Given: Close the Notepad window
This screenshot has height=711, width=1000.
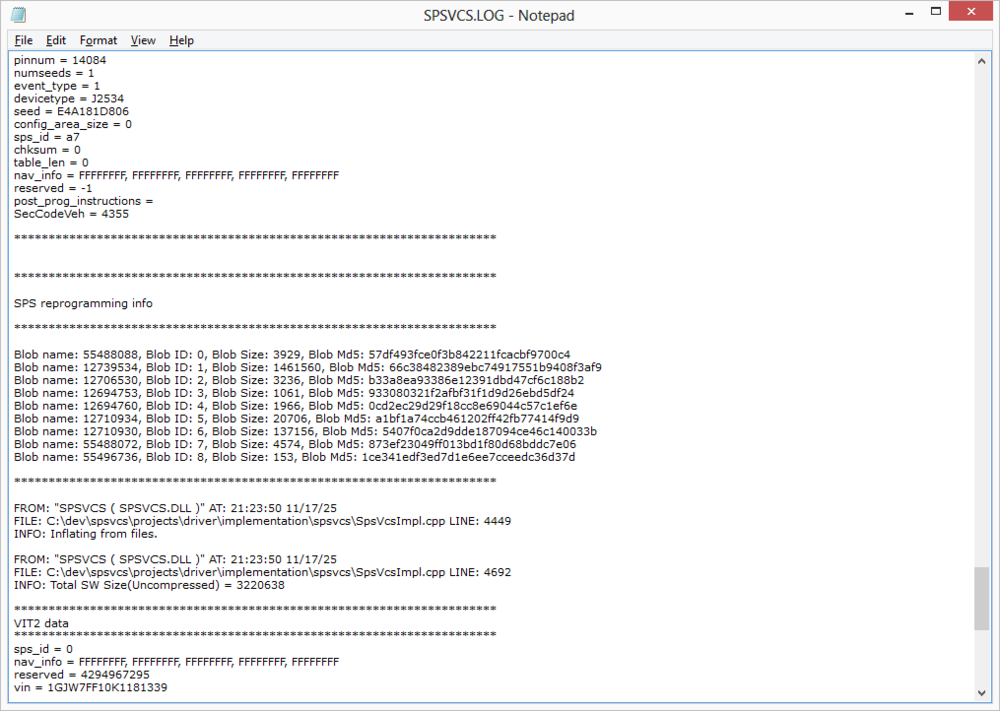Looking at the screenshot, I should coord(971,11).
